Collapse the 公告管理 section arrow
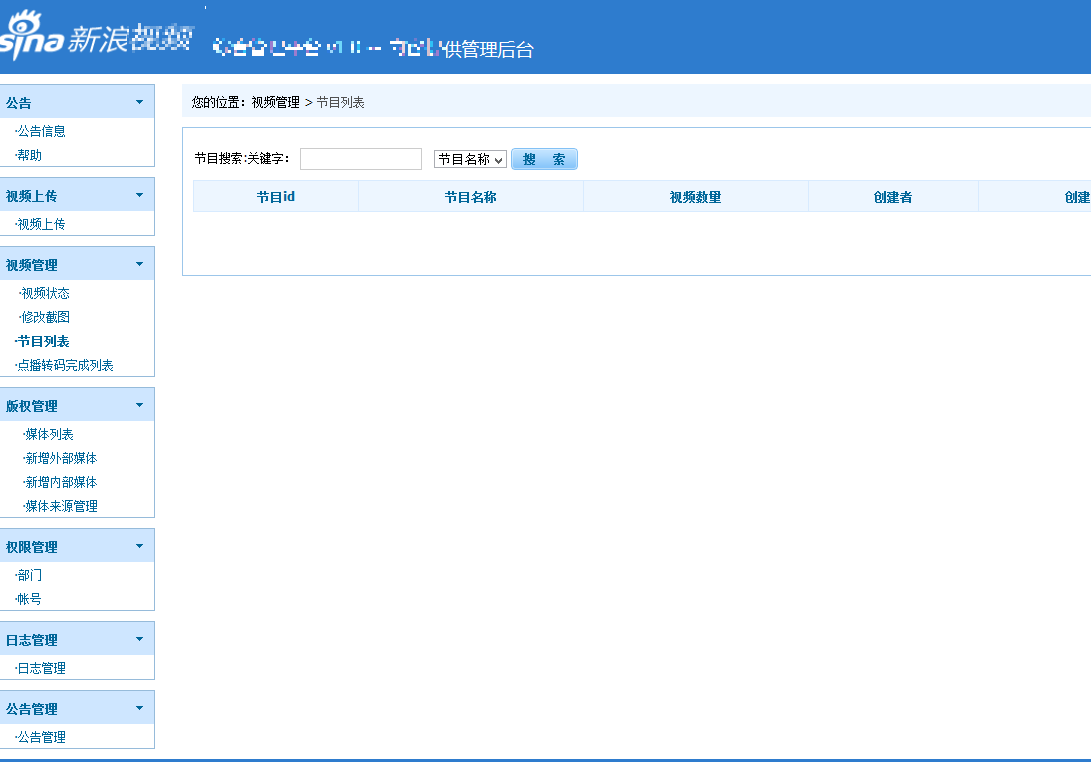This screenshot has height=762, width=1091. point(139,708)
